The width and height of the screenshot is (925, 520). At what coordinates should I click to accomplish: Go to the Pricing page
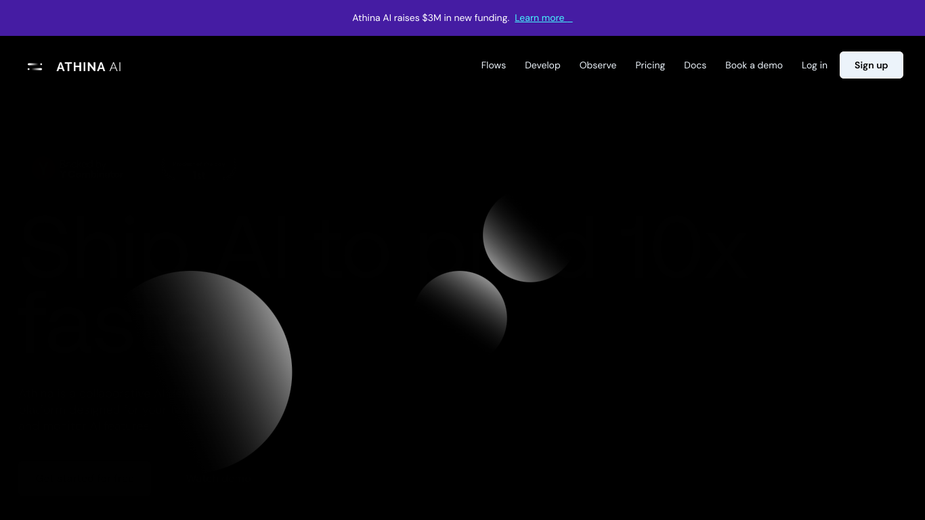point(650,65)
